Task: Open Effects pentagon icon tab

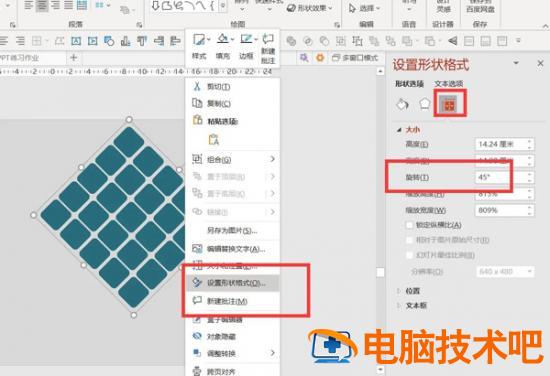Action: [x=424, y=104]
